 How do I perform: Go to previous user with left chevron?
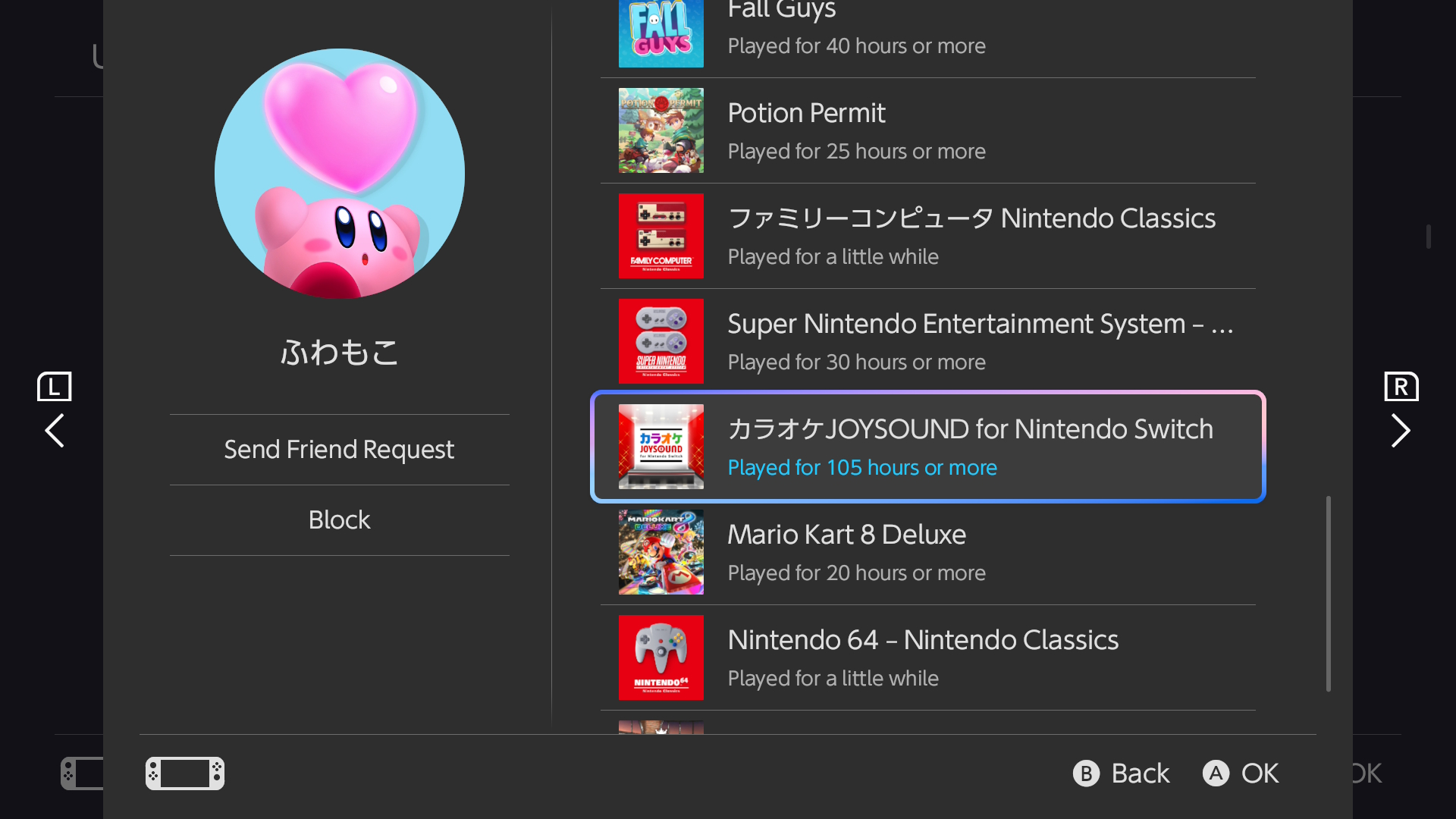(x=55, y=431)
